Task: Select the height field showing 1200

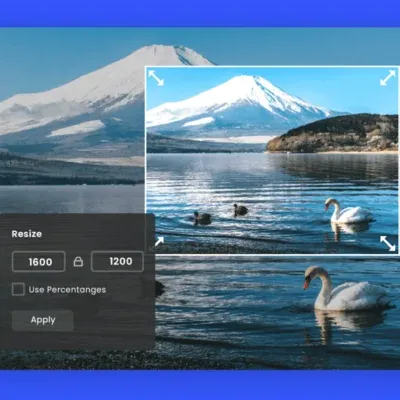Action: point(117,261)
